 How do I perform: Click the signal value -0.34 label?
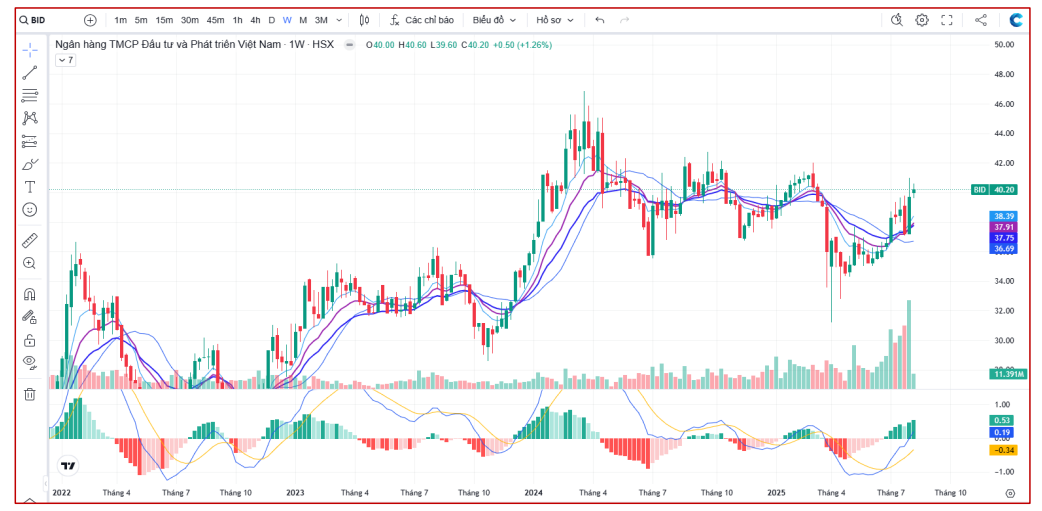pos(1002,450)
